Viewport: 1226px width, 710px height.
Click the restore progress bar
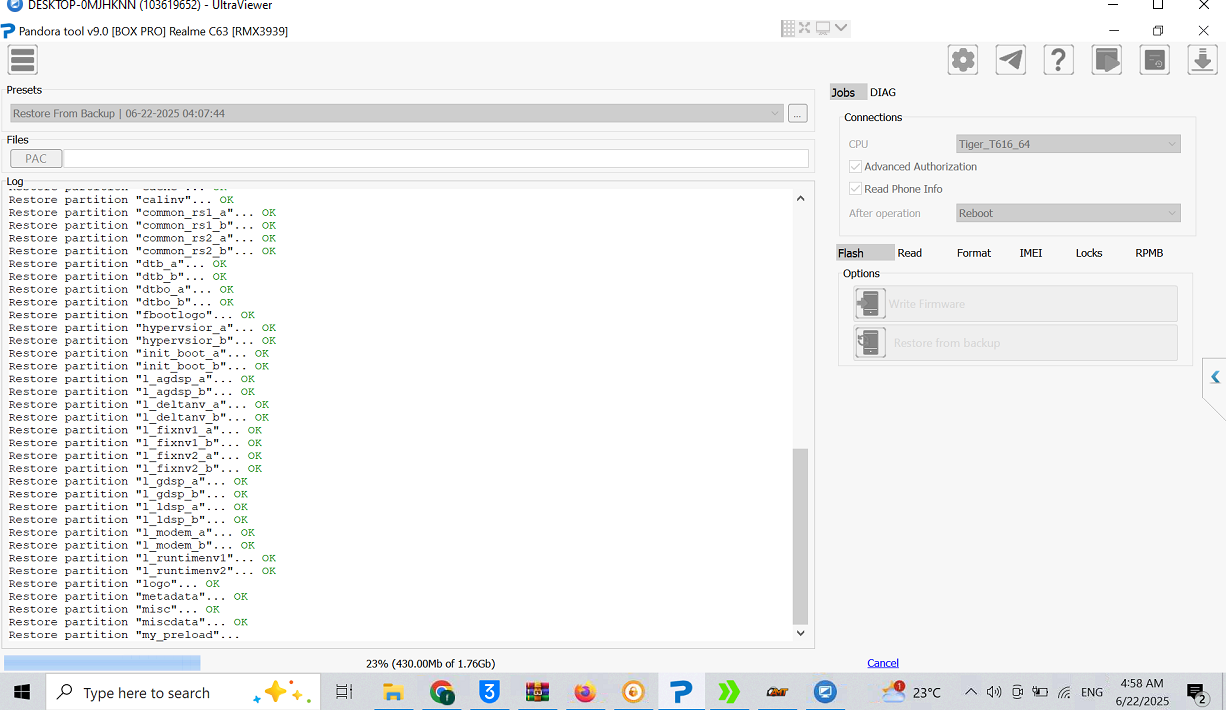pos(102,663)
